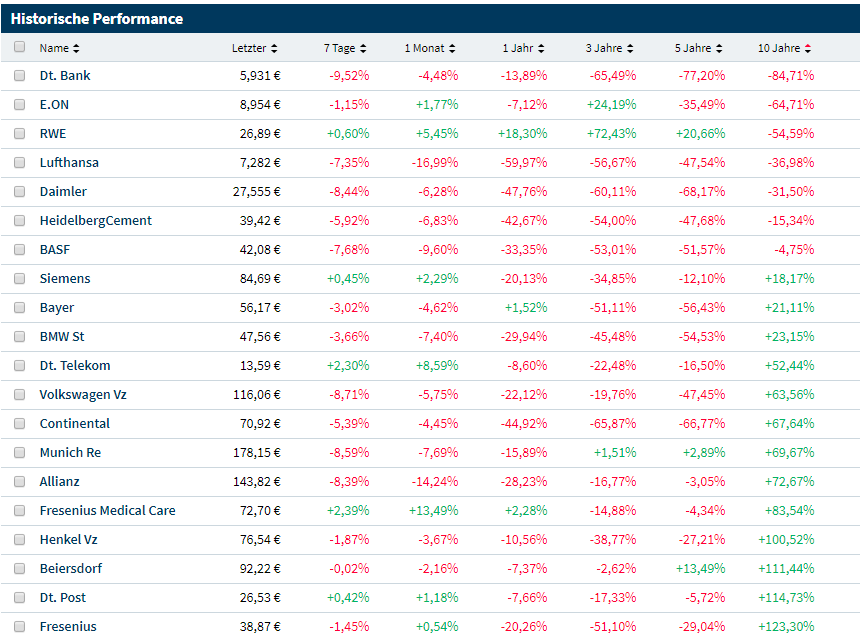Enable the checkbox next to Siemens
Image resolution: width=861 pixels, height=635 pixels.
tap(20, 278)
